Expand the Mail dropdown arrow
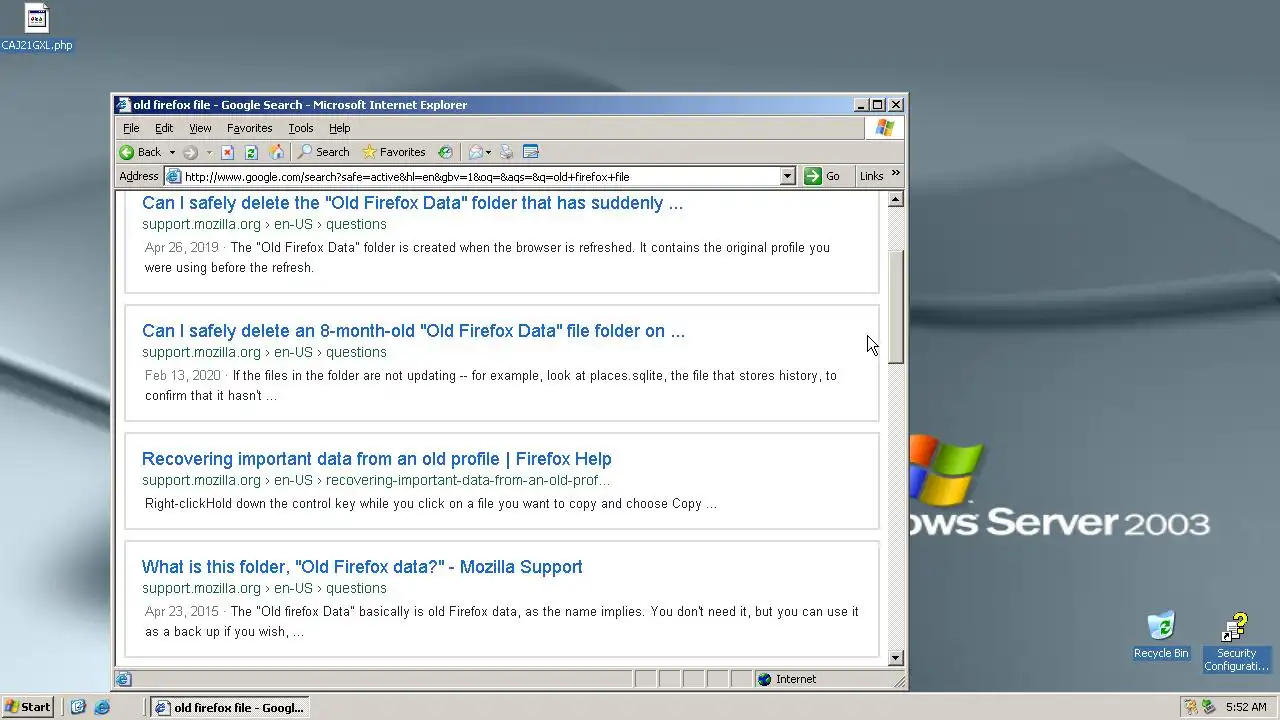 tap(489, 152)
